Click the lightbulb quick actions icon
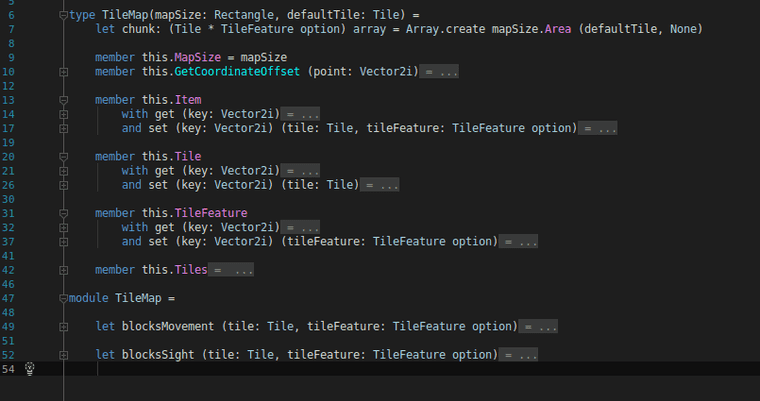Viewport: 760px width, 401px height. 29,369
